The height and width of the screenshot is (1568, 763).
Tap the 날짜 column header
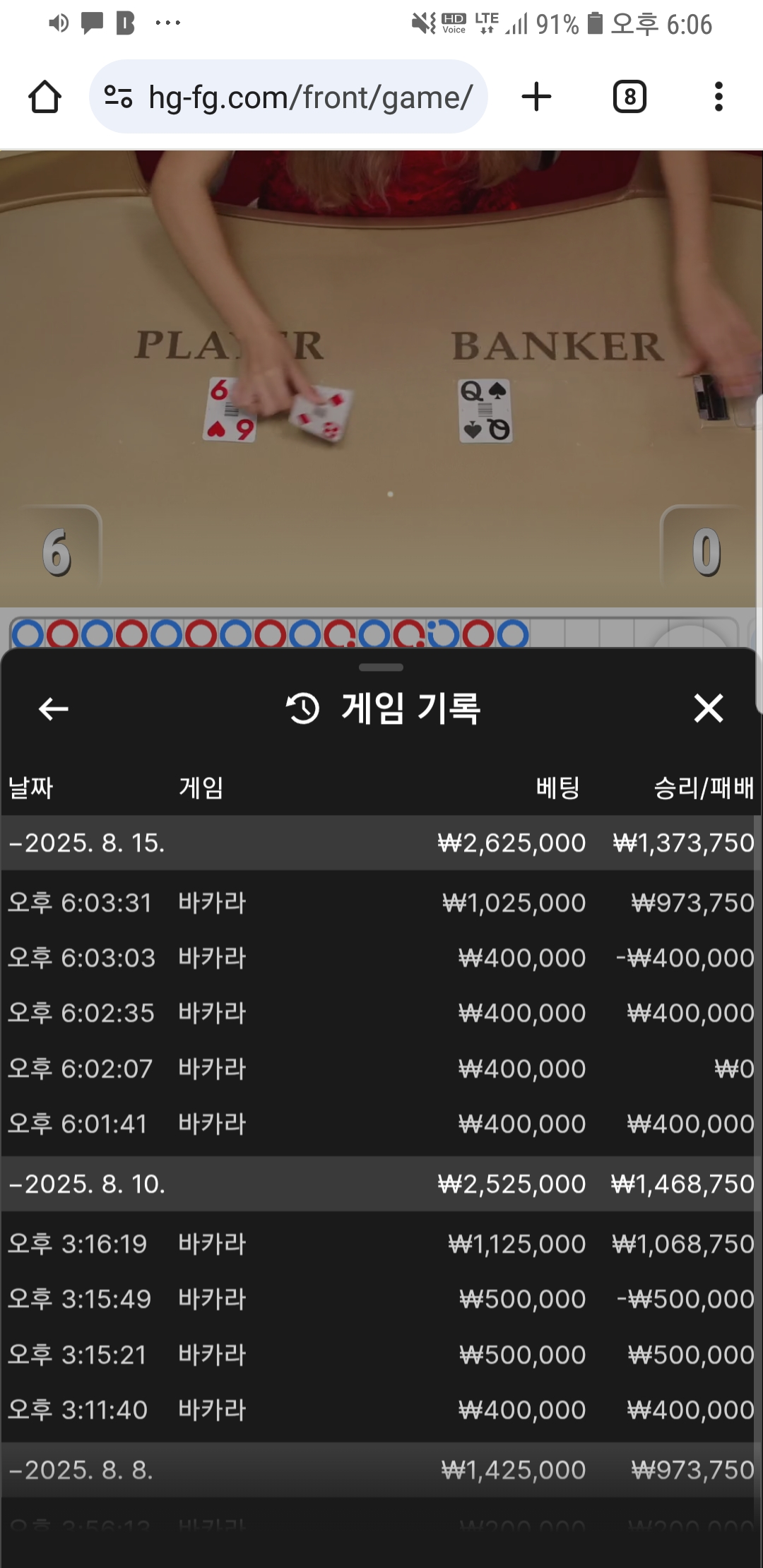(x=30, y=788)
